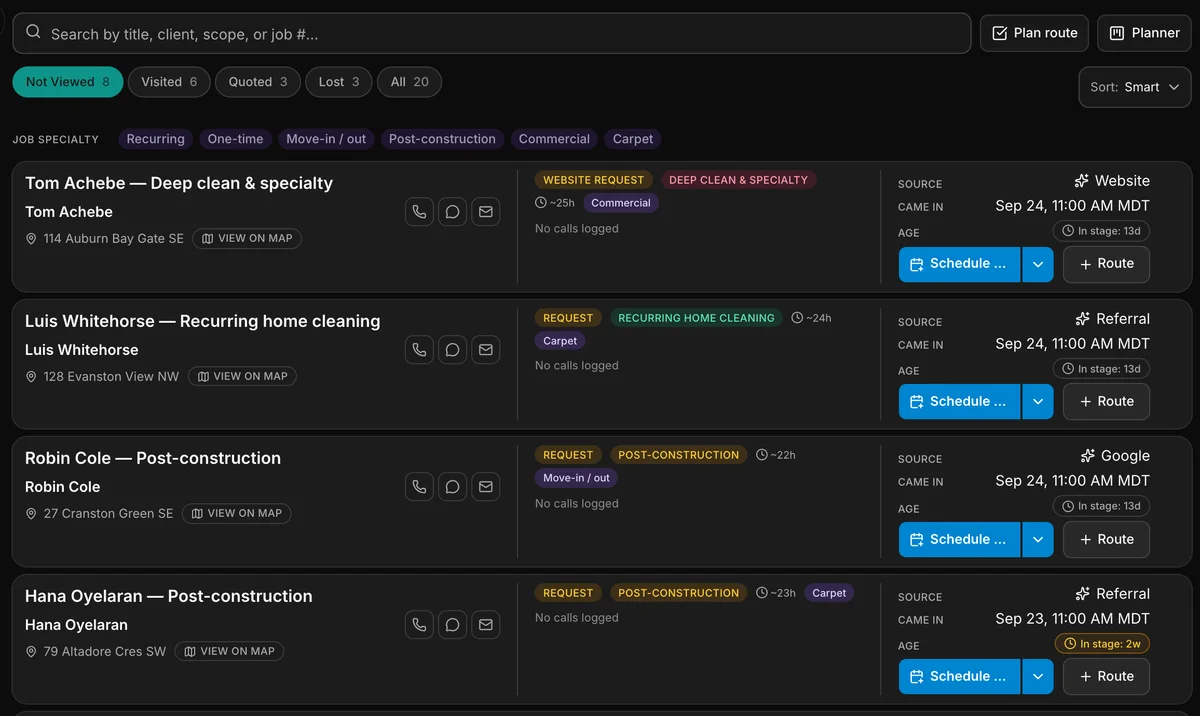This screenshot has width=1200, height=716.
Task: Call Luis Whitehorse using phone icon
Action: 419,350
